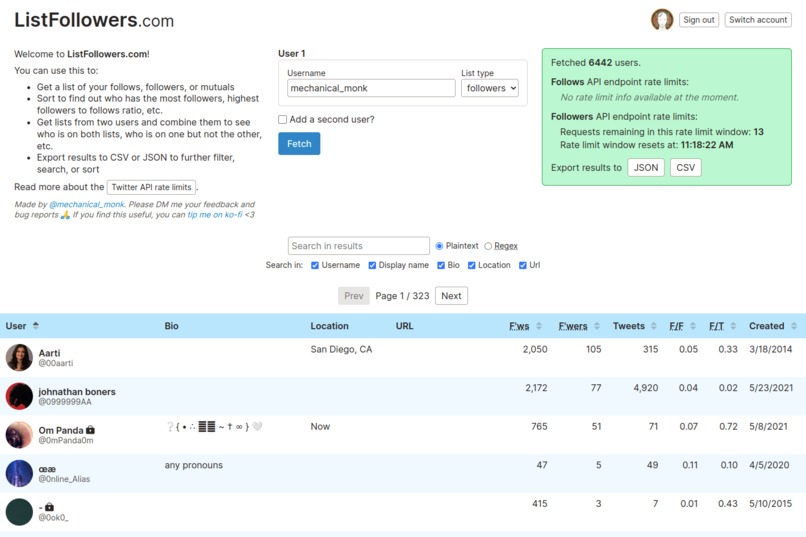806x537 pixels.
Task: Click the URL column header
Action: pyautogui.click(x=405, y=326)
